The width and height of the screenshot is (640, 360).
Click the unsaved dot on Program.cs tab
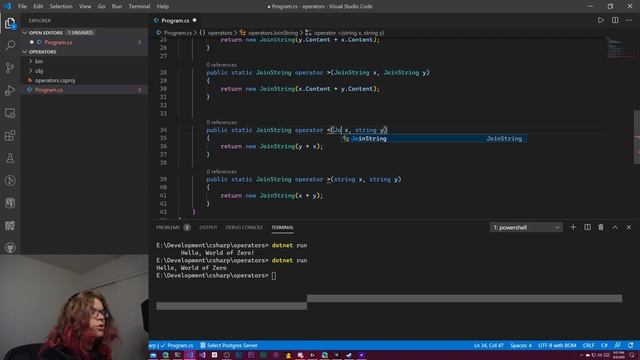point(195,20)
